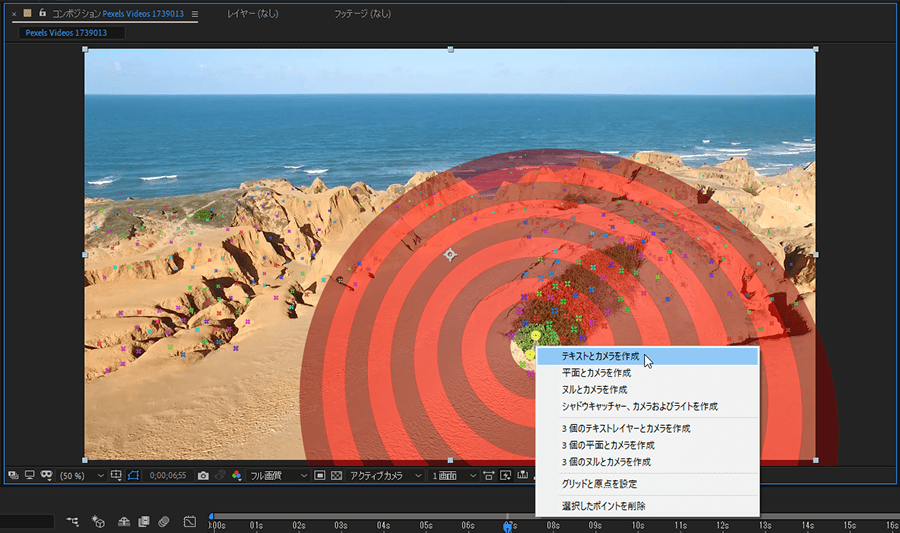Screen dimensions: 900x533
Task: Click the 0;00;06;55 current time field
Action: 168,476
